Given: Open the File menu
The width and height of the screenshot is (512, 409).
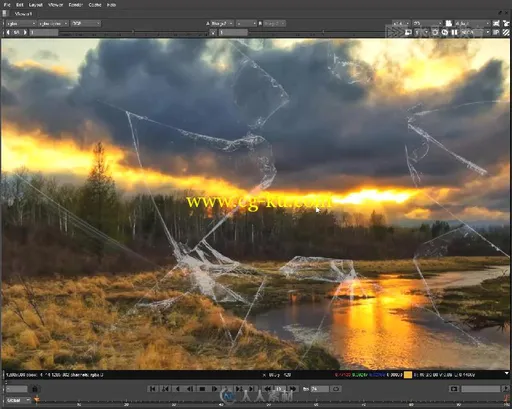Looking at the screenshot, I should (x=7, y=5).
